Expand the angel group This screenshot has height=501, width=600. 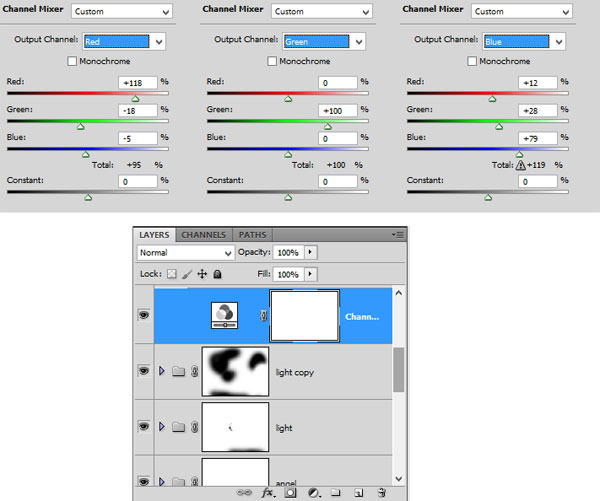coord(162,481)
